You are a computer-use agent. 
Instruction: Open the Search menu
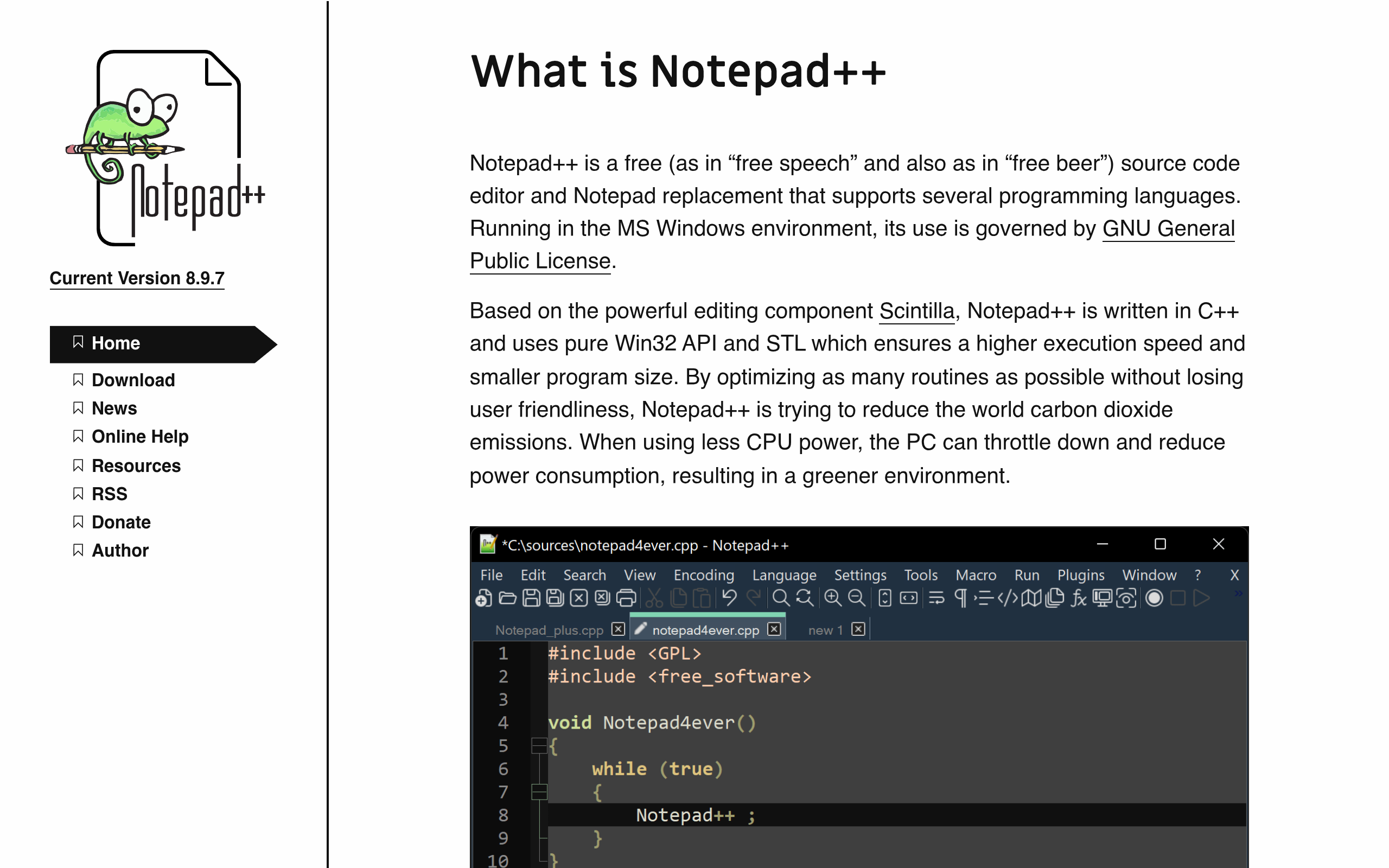point(584,575)
